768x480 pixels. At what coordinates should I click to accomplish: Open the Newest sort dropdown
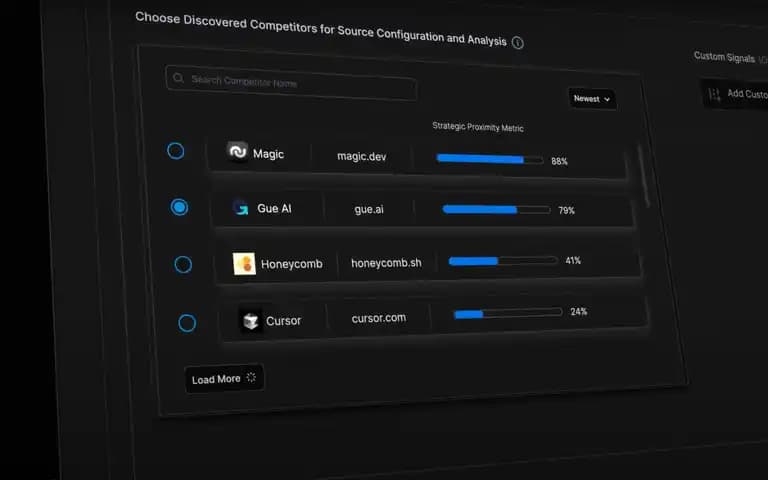[592, 99]
